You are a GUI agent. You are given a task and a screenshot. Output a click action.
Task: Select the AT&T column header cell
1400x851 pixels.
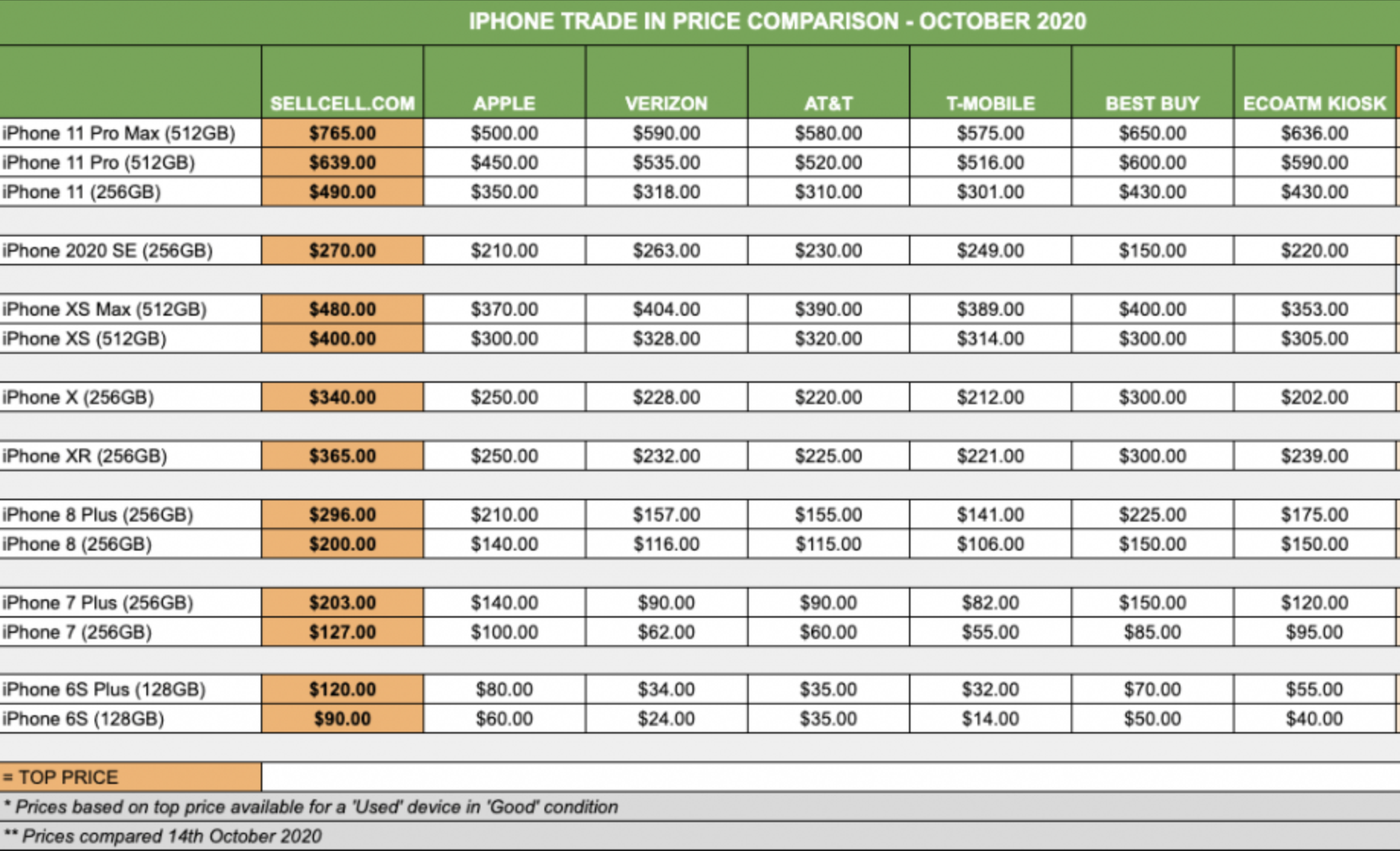(x=828, y=103)
